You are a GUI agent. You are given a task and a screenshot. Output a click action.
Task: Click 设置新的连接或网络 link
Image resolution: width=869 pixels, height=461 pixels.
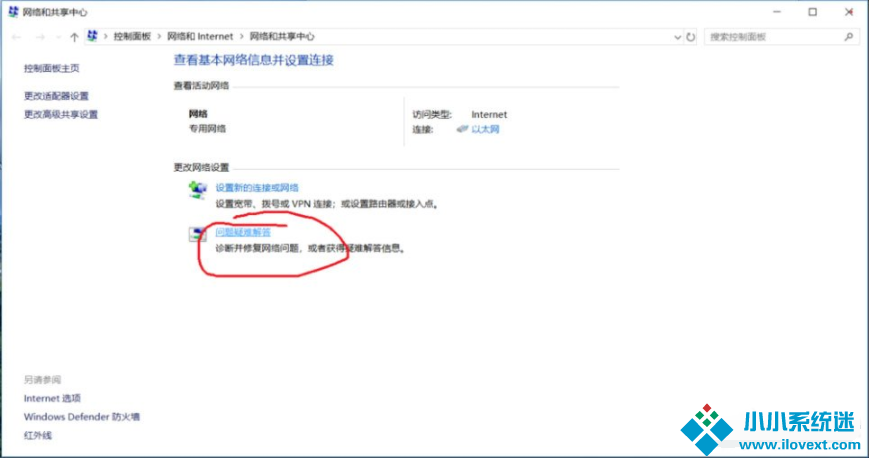click(257, 188)
